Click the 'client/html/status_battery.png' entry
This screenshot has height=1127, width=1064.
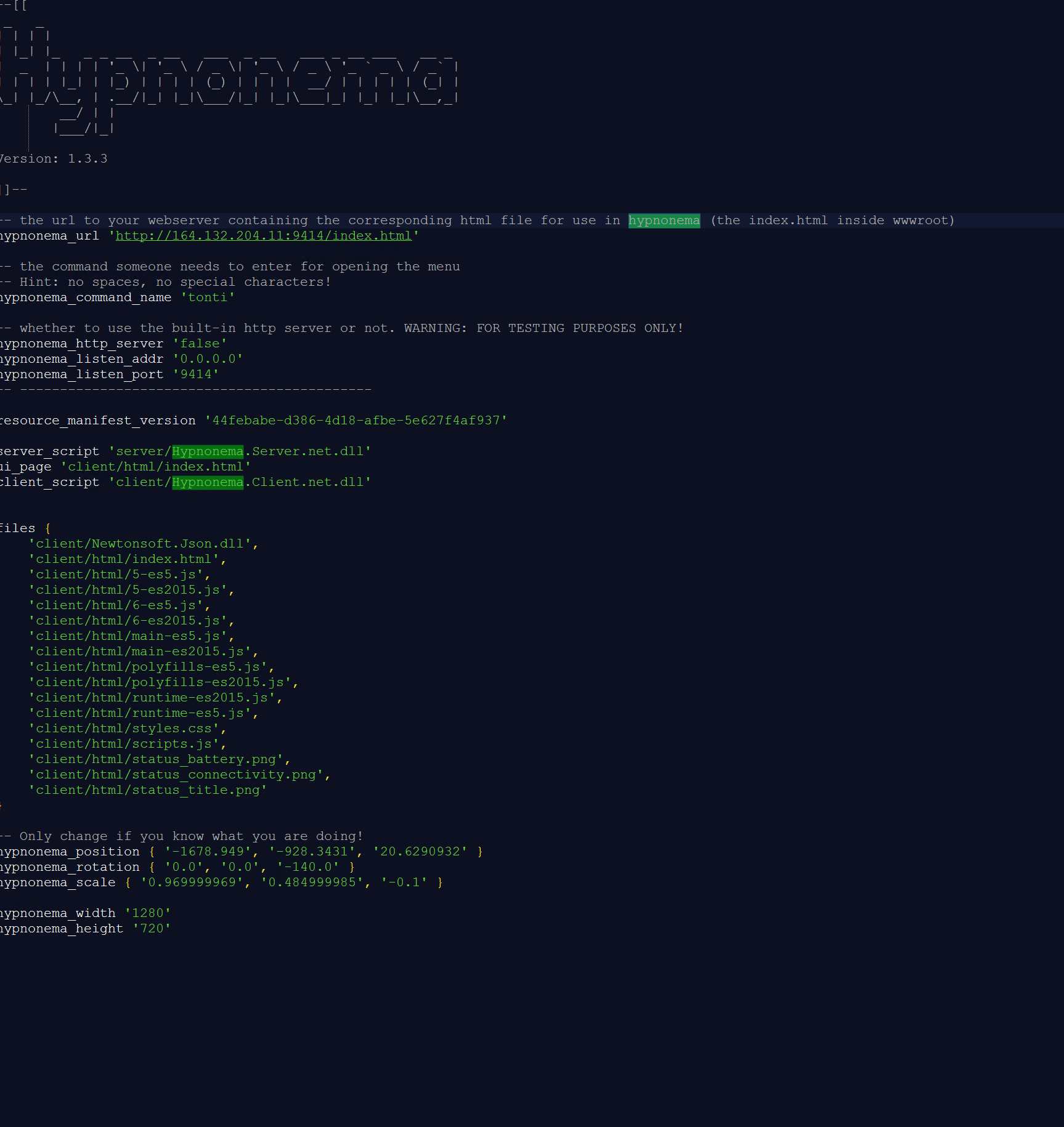tap(156, 759)
